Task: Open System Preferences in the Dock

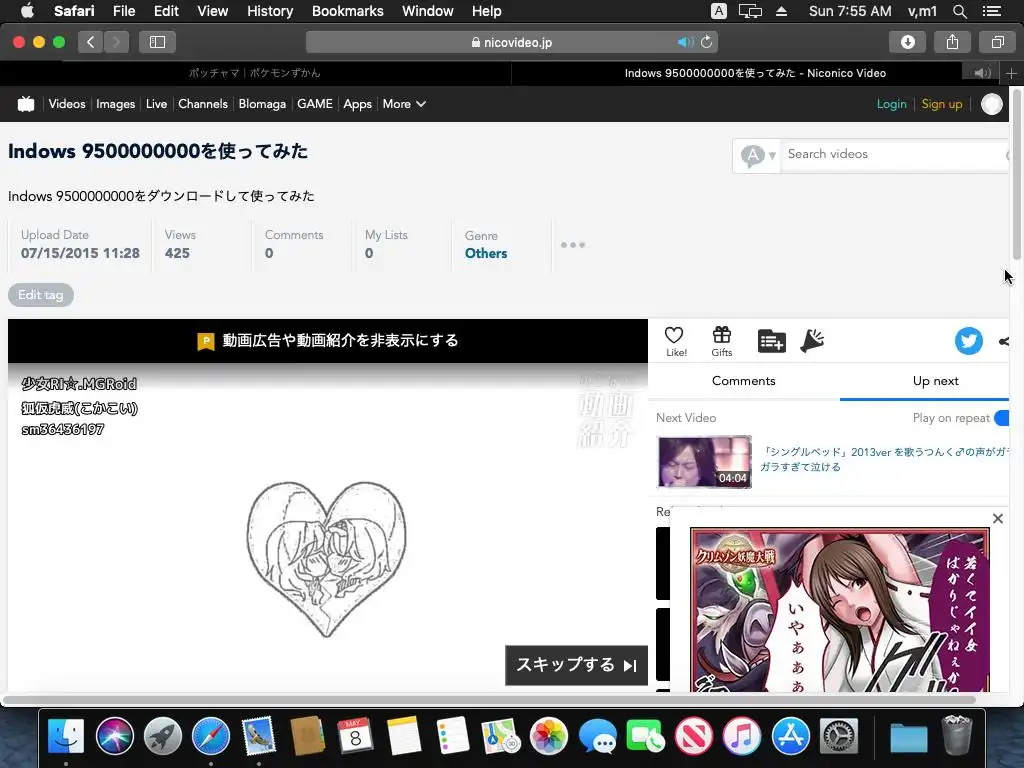Action: [x=839, y=736]
